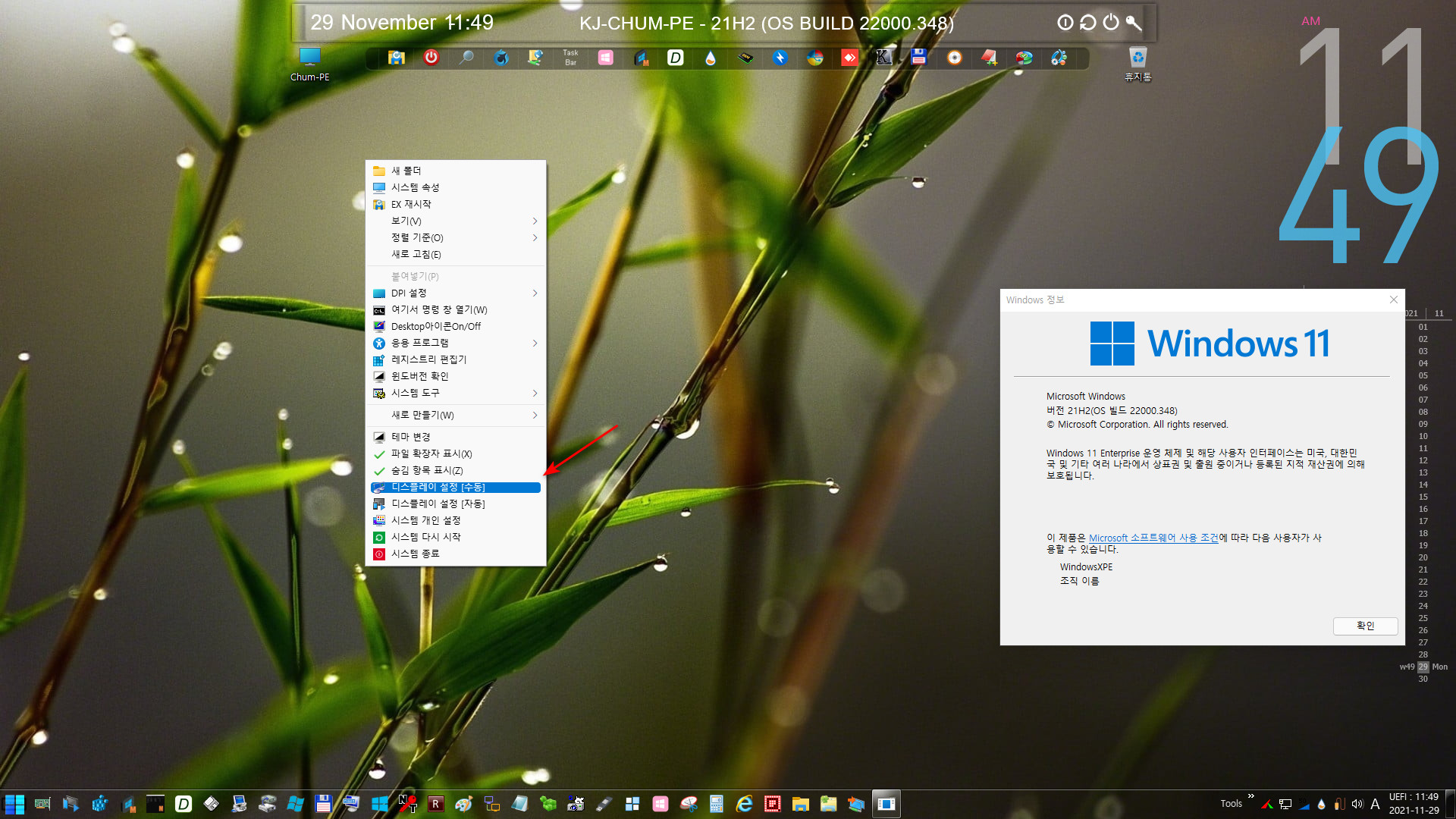Expand the Tools toolbar overflow chevron
Screen dimensions: 1456x819
[x=1250, y=796]
